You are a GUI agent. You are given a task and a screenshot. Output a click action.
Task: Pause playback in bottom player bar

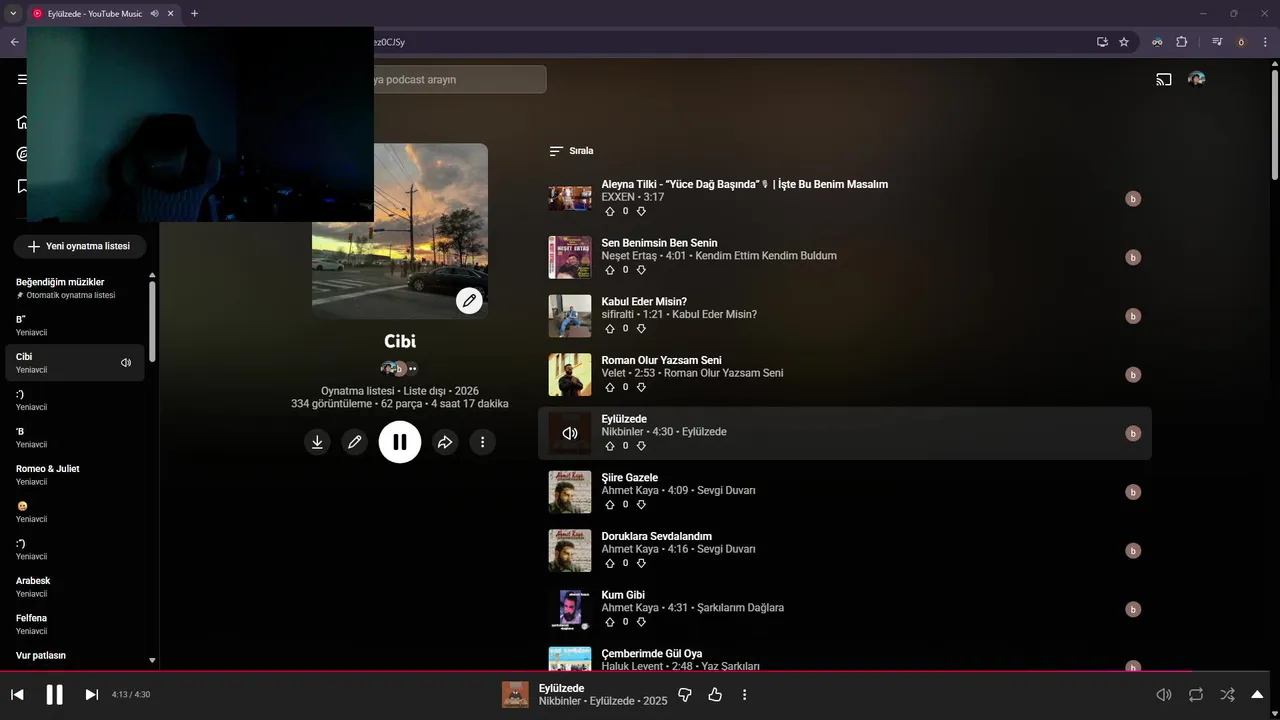click(x=54, y=695)
